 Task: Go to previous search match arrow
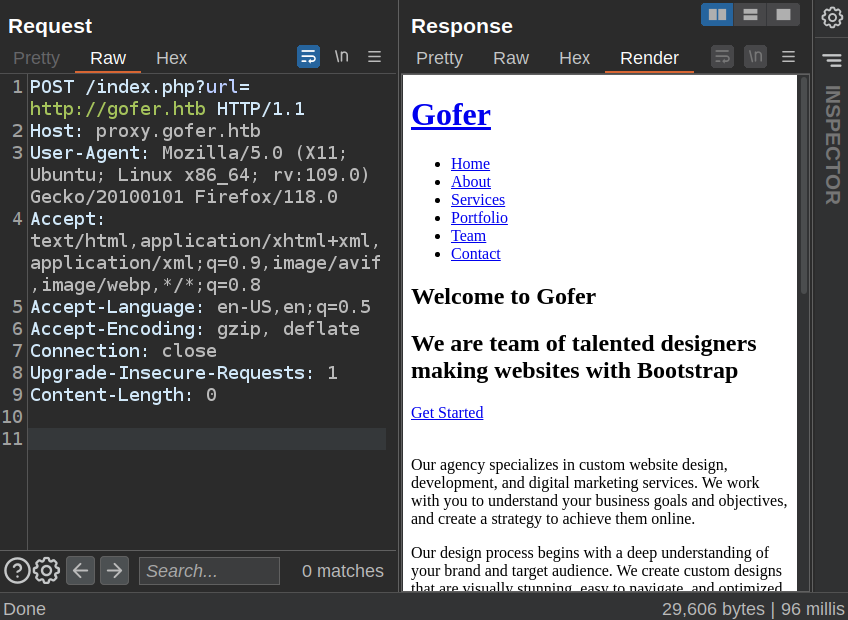(x=81, y=571)
